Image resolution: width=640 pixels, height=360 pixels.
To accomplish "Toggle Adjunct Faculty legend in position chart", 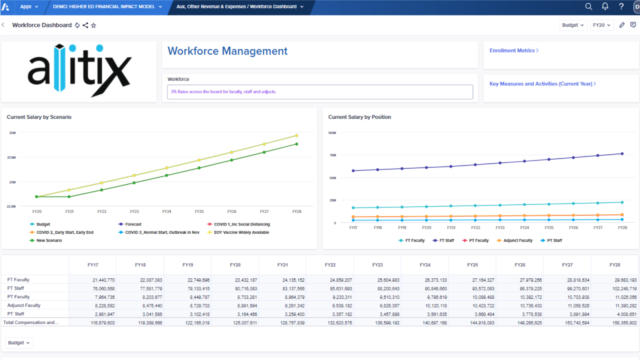I will tap(515, 241).
